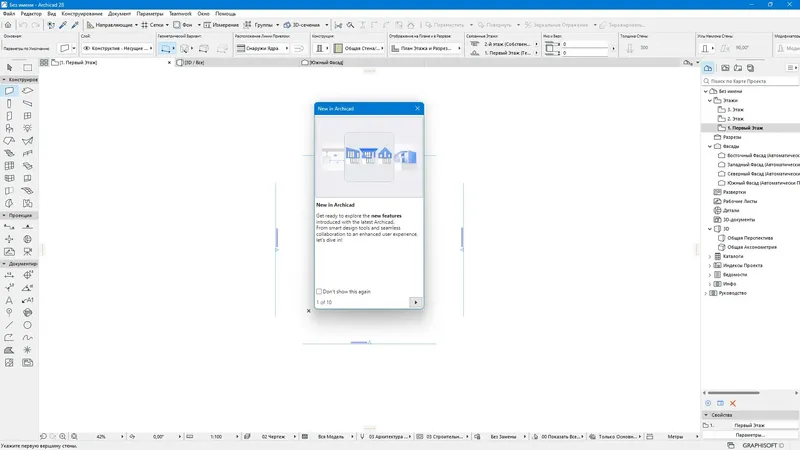Open the Teamwork menu
This screenshot has height=450, width=800.
click(x=180, y=14)
